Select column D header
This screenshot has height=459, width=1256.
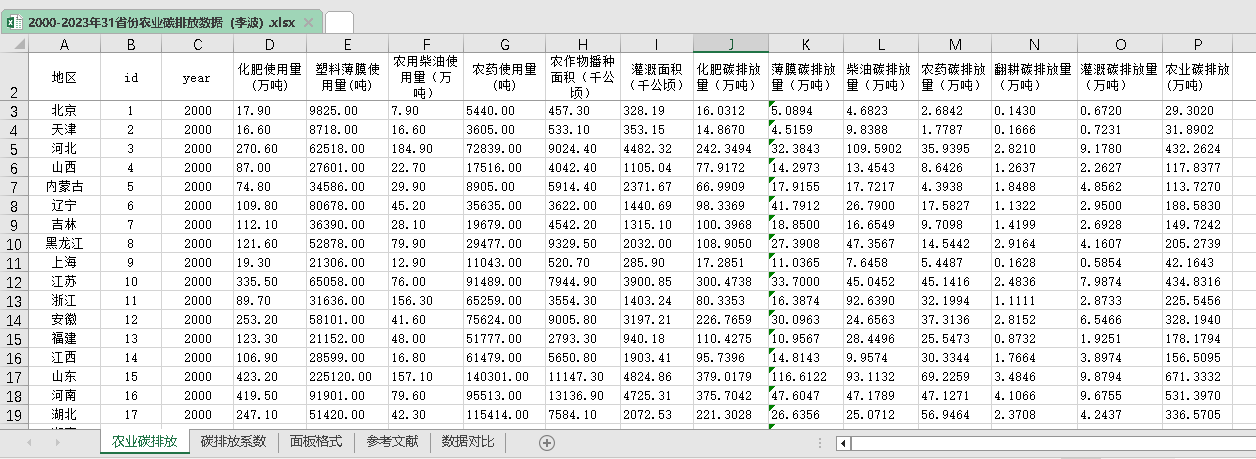point(269,44)
